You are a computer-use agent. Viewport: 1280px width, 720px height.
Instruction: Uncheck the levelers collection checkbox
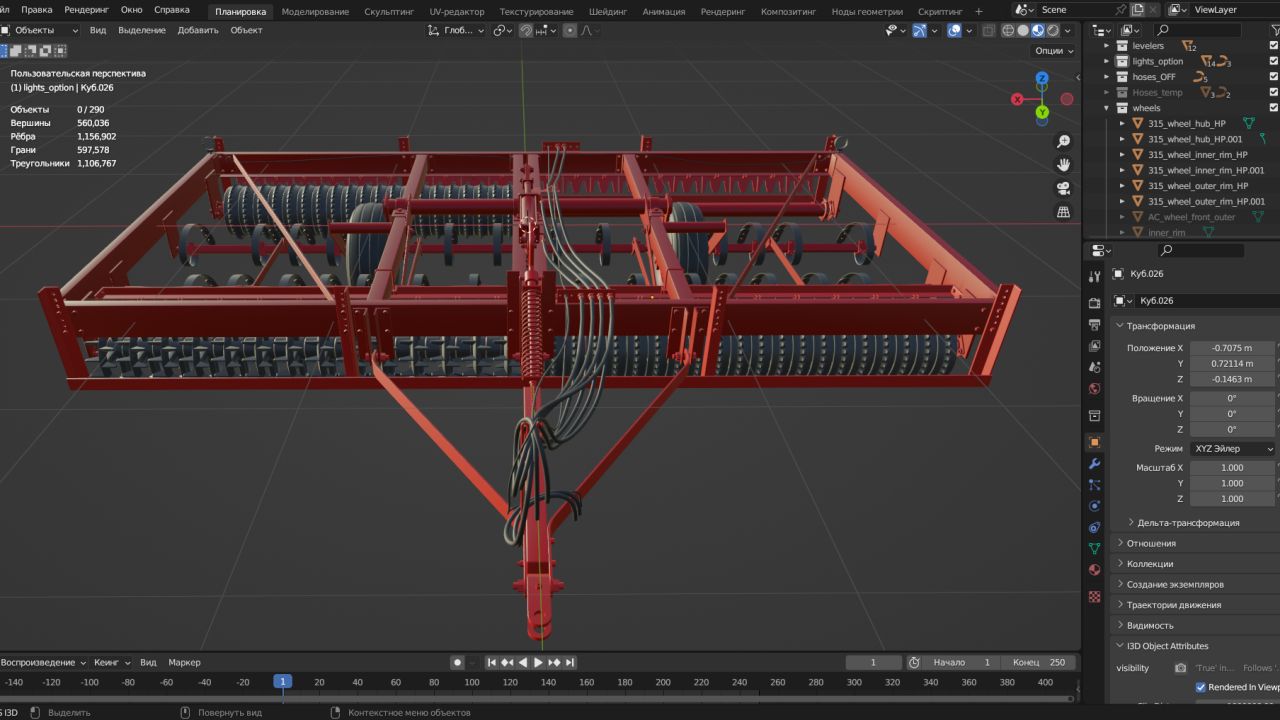tap(1273, 46)
